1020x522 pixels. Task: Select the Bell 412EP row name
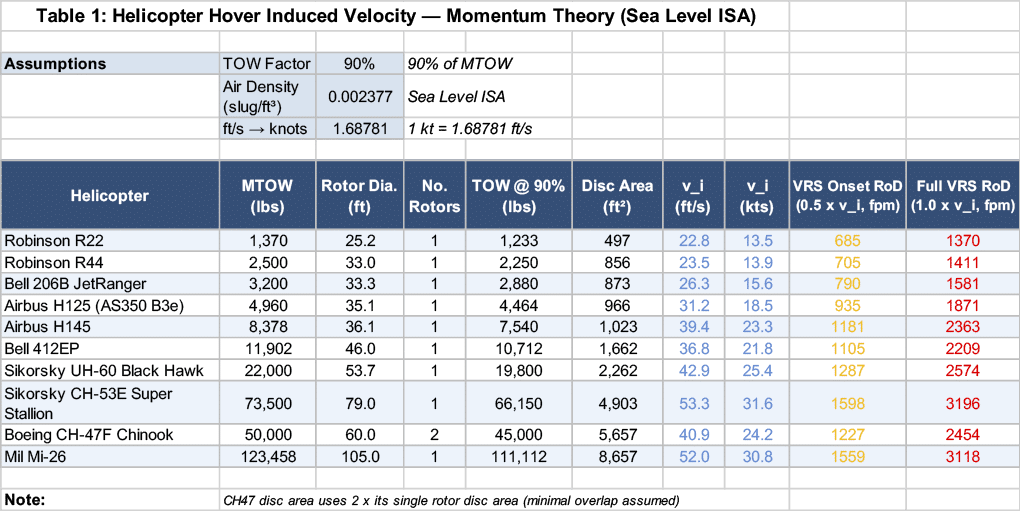pyautogui.click(x=111, y=348)
